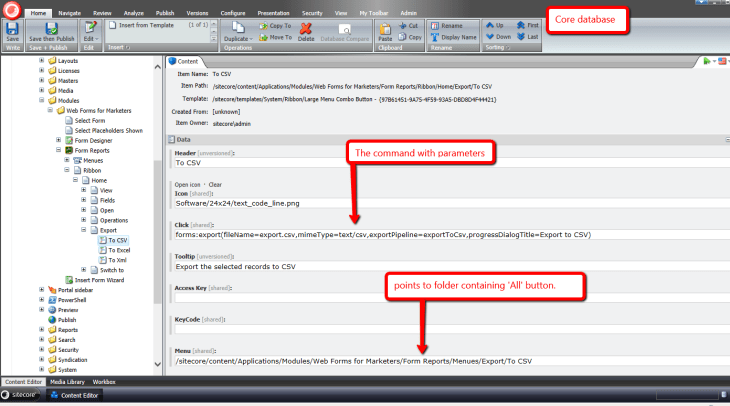Expand the Menues node

(67, 160)
